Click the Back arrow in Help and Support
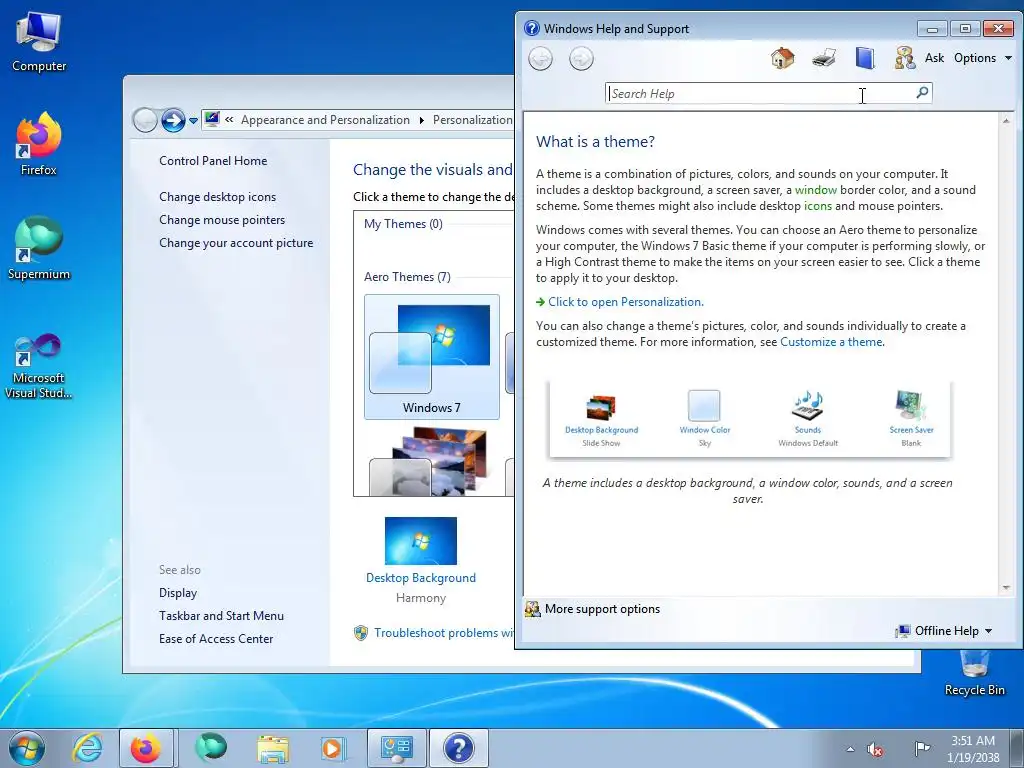 (540, 59)
